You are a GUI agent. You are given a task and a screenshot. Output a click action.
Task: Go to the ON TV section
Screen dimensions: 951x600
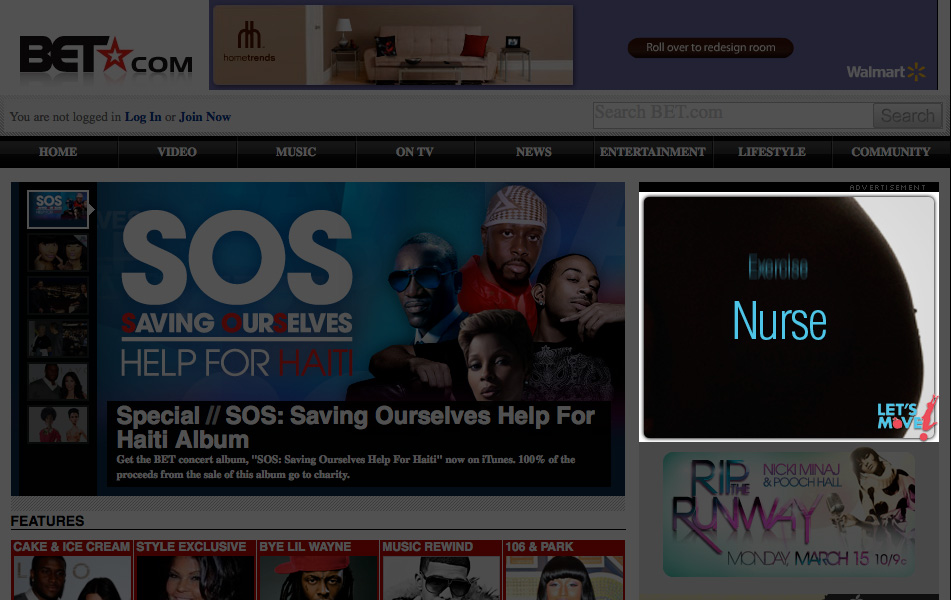coord(415,152)
